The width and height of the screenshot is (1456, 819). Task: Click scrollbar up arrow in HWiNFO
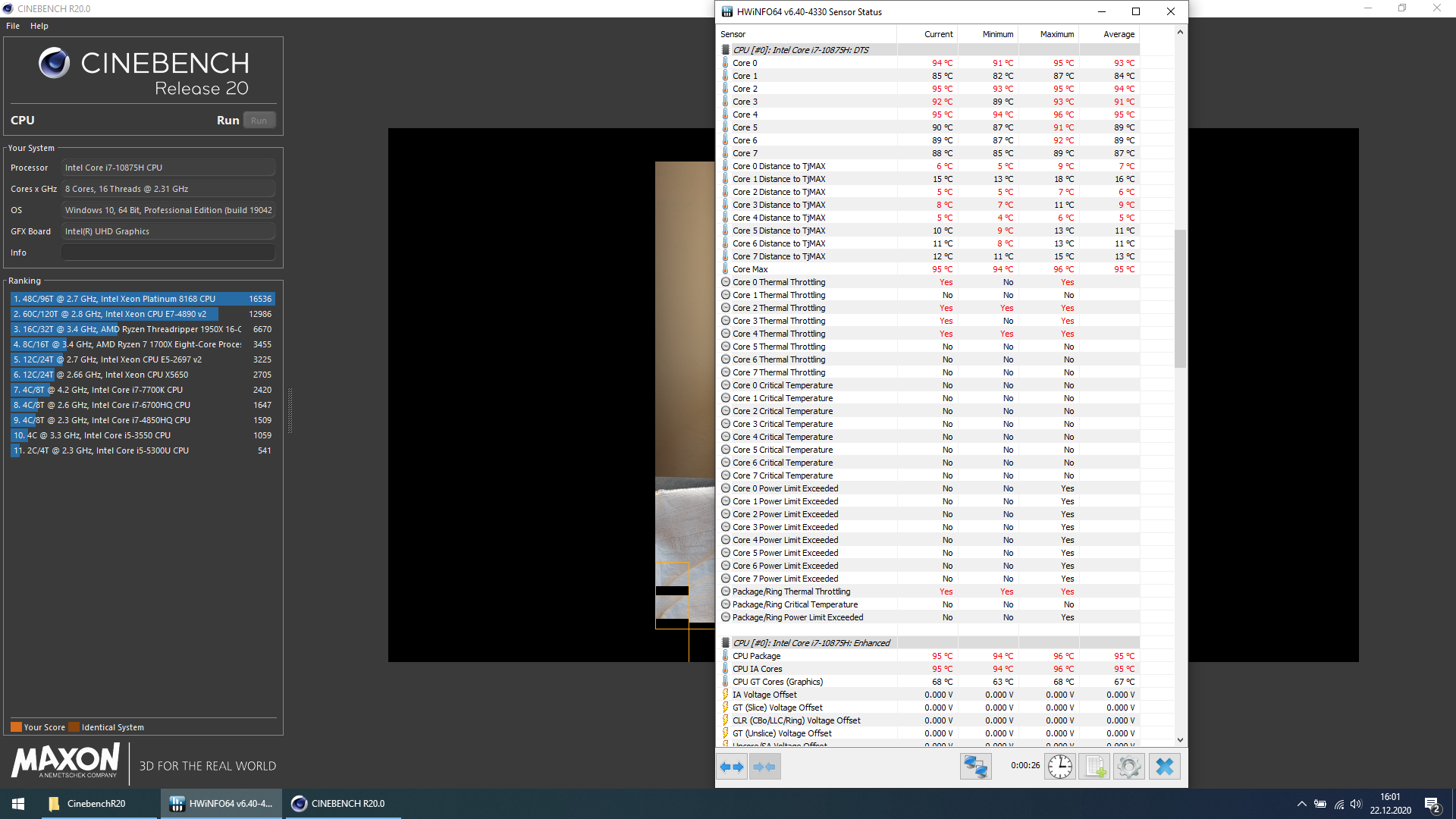pyautogui.click(x=1180, y=32)
